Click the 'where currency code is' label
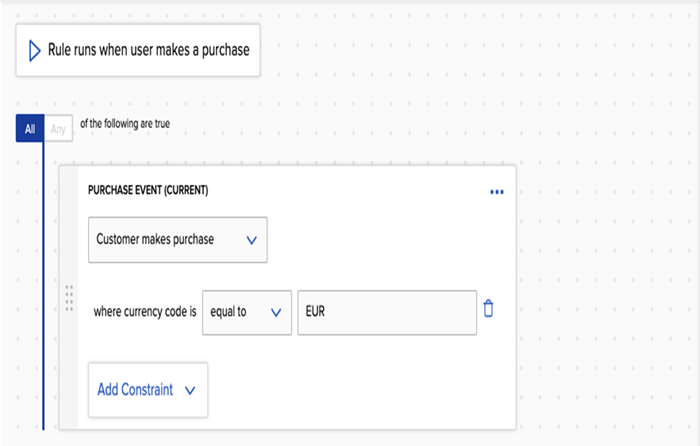Viewport: 700px width, 446px height. tap(145, 312)
